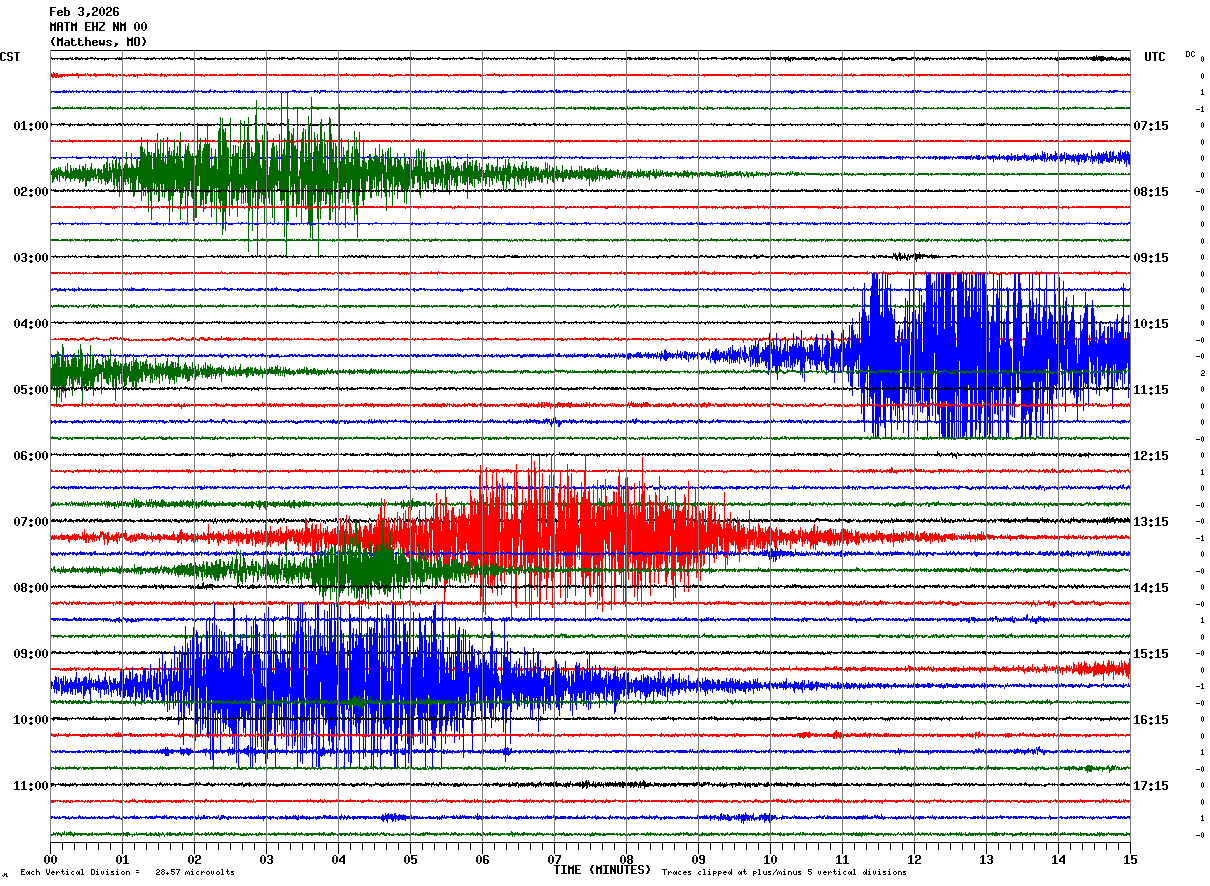The image size is (1210, 886).
Task: Click the "10:00" CST time label
Action: pyautogui.click(x=31, y=720)
